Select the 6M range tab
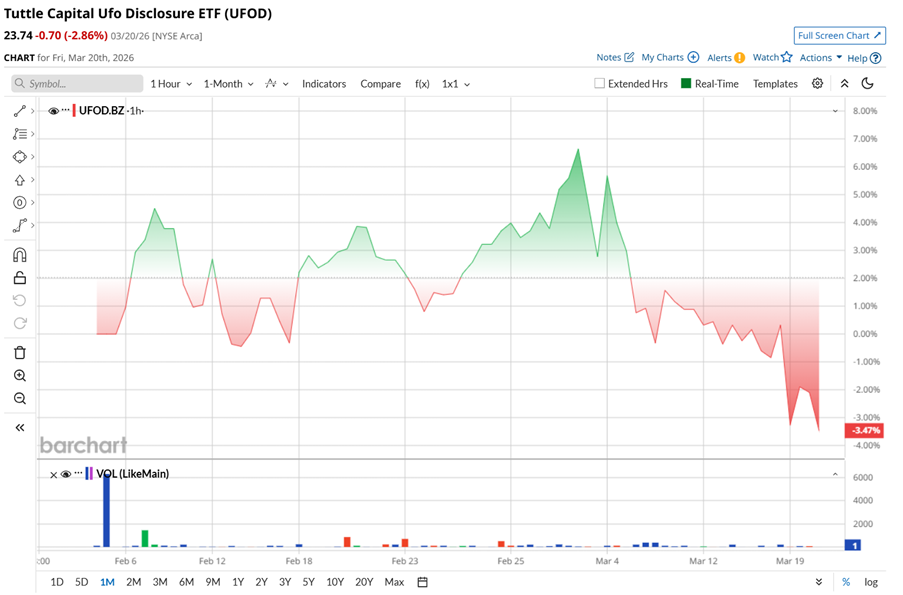The image size is (903, 595). coord(186,582)
